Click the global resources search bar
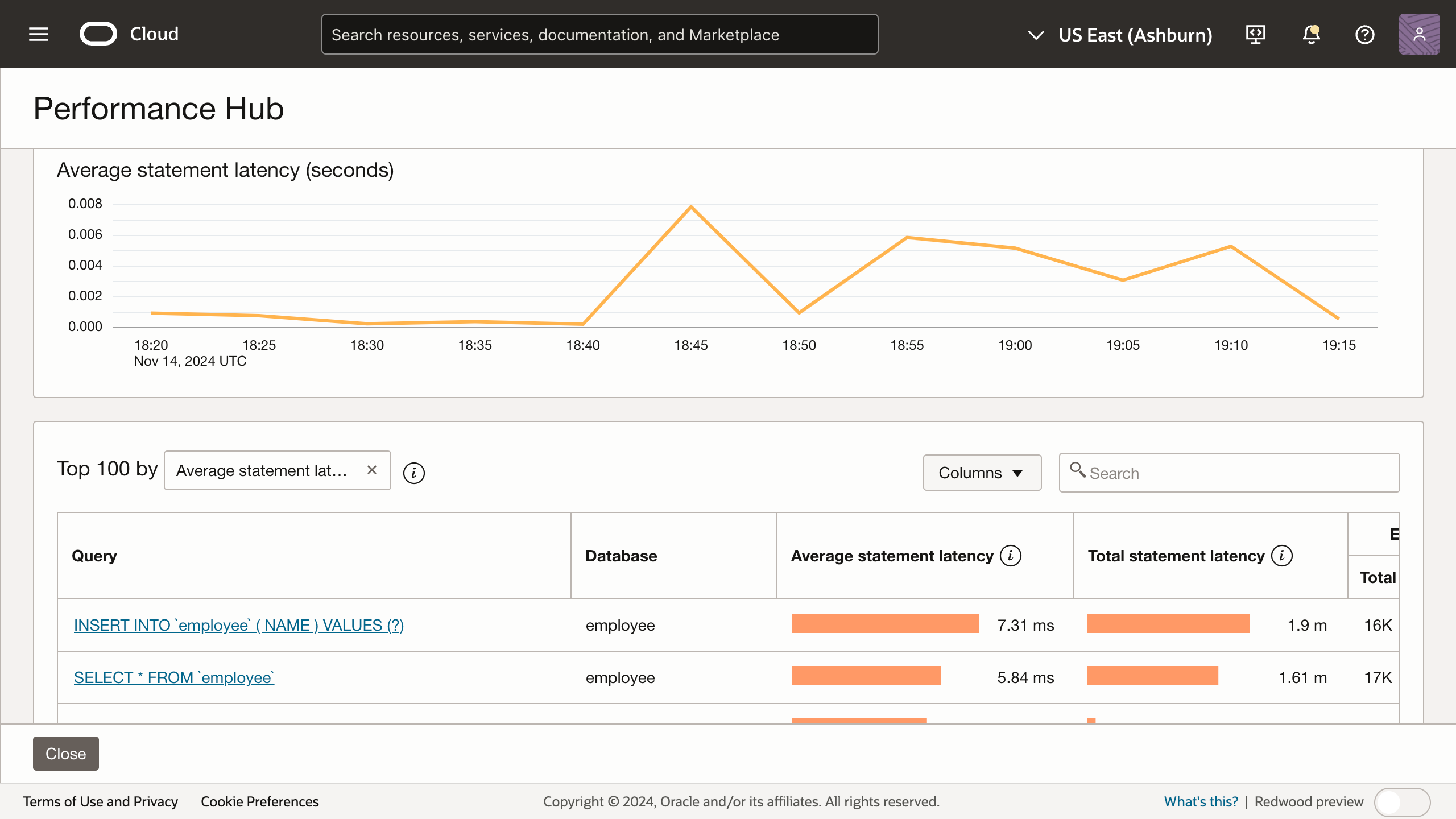The width and height of the screenshot is (1456, 819). [599, 34]
